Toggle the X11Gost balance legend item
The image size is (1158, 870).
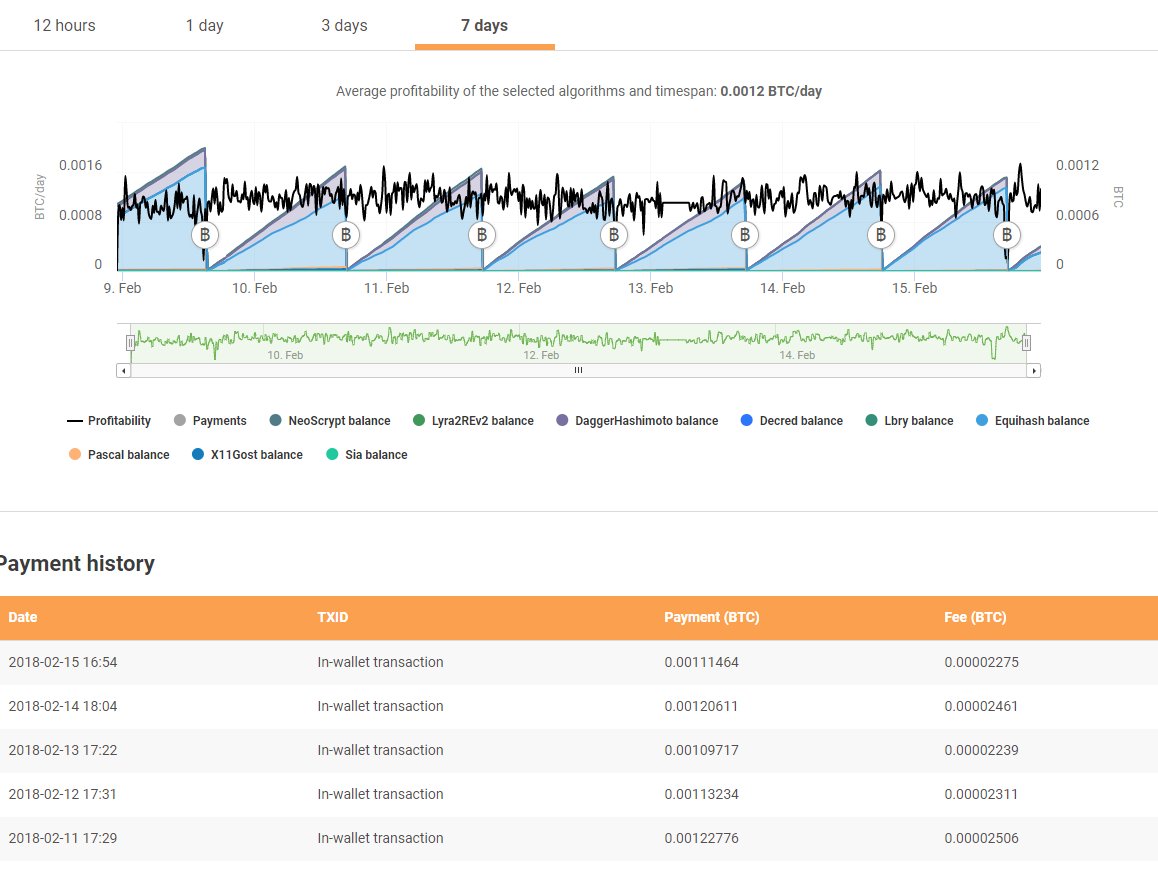click(x=247, y=454)
